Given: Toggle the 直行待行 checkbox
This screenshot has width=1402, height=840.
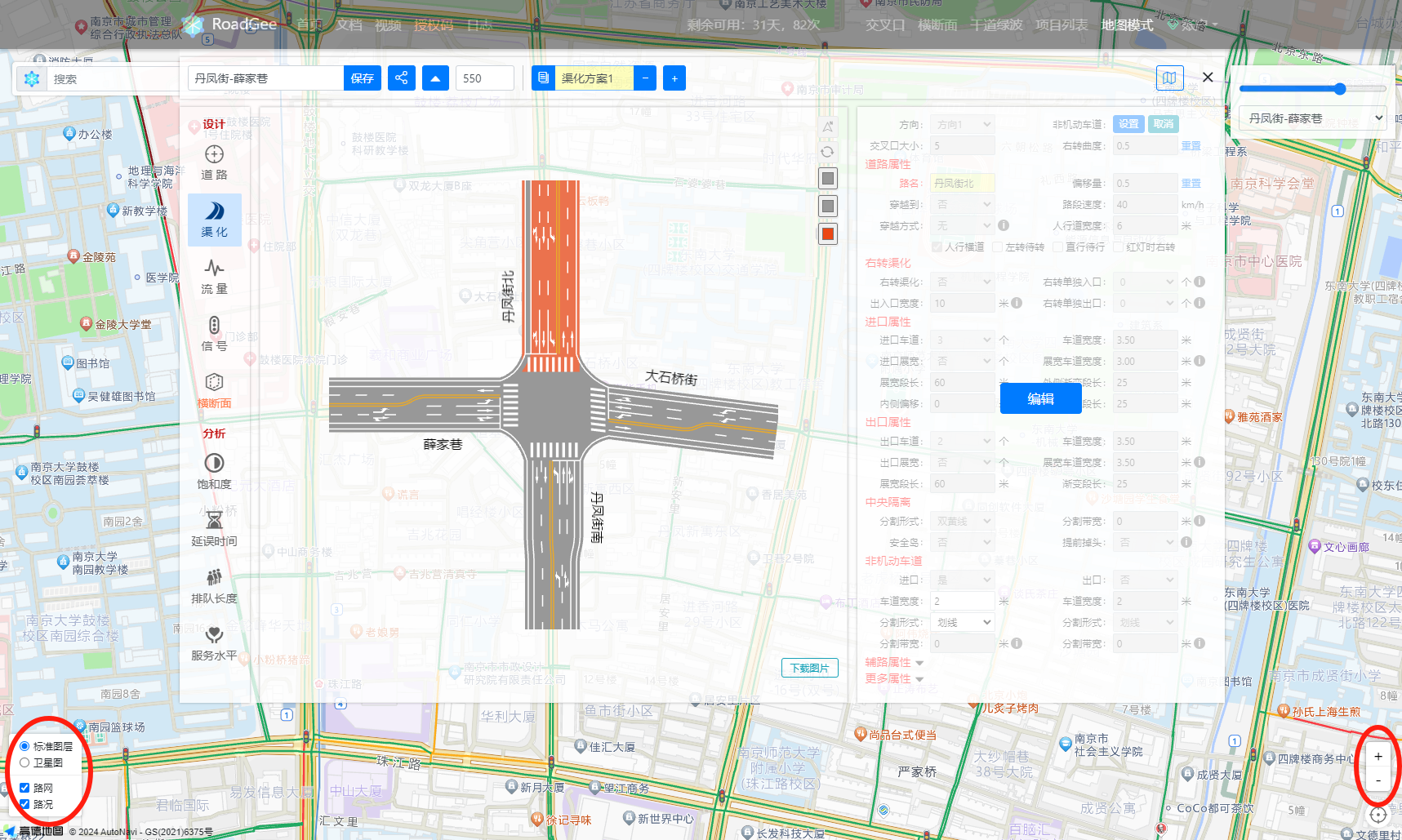Looking at the screenshot, I should point(1057,247).
